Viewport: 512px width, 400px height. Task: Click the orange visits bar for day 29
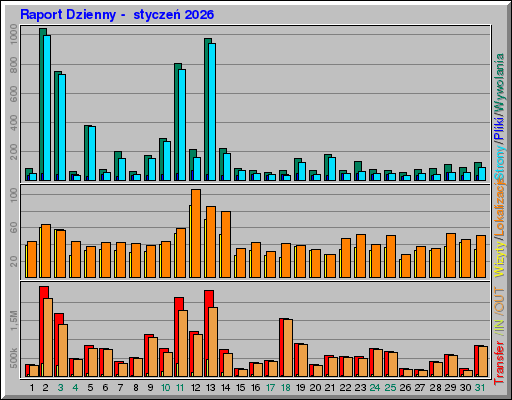pyautogui.click(x=451, y=255)
